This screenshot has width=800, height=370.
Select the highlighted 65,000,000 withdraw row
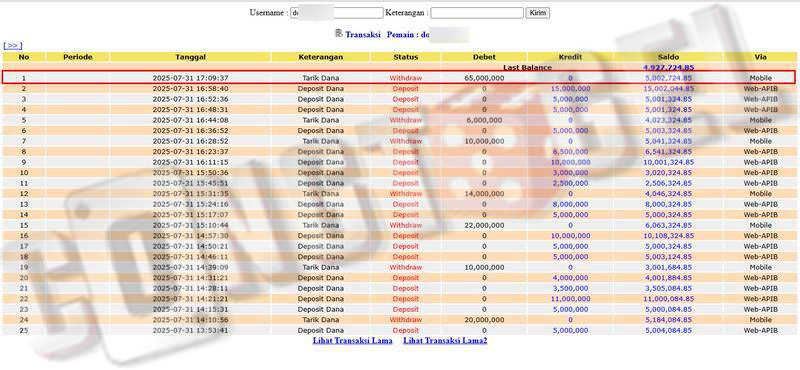pos(399,78)
